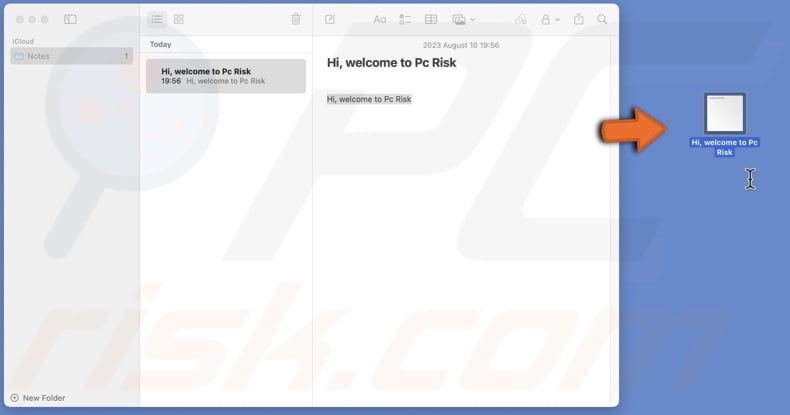
Task: Select the Notes folder in sidebar
Action: click(72, 56)
